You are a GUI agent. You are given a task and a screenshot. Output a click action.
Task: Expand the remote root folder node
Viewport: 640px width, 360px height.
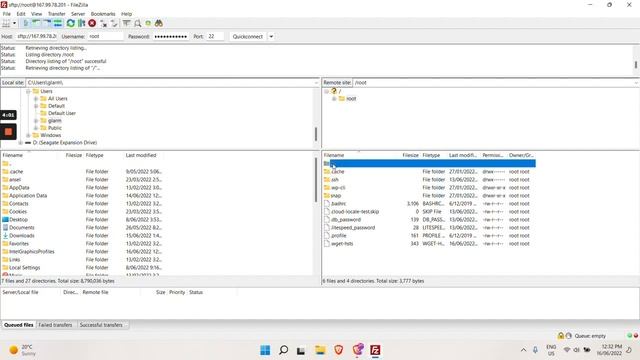(334, 99)
